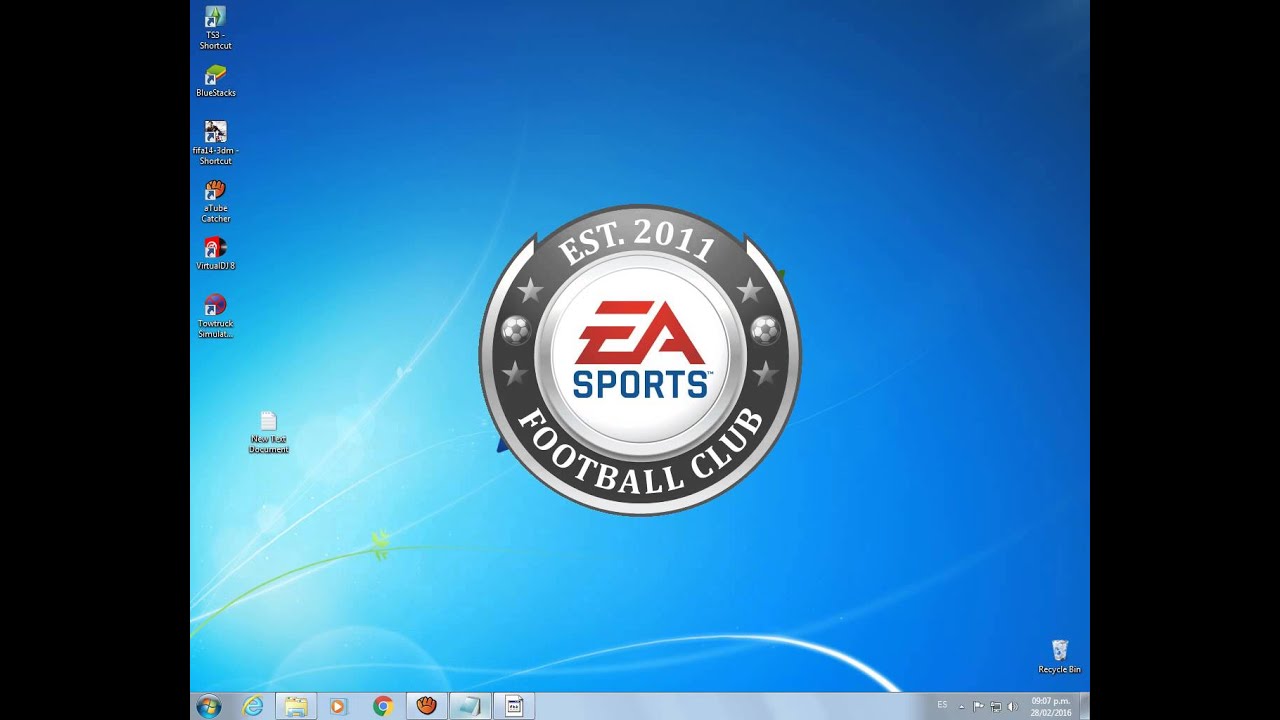Select the BlueStacks desktop icon

[216, 81]
